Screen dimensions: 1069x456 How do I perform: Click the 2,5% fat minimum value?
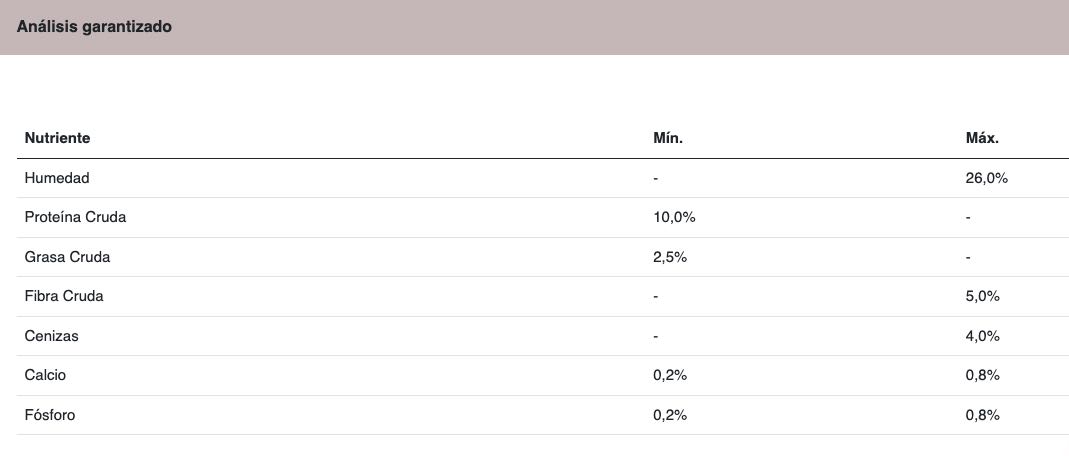point(670,257)
